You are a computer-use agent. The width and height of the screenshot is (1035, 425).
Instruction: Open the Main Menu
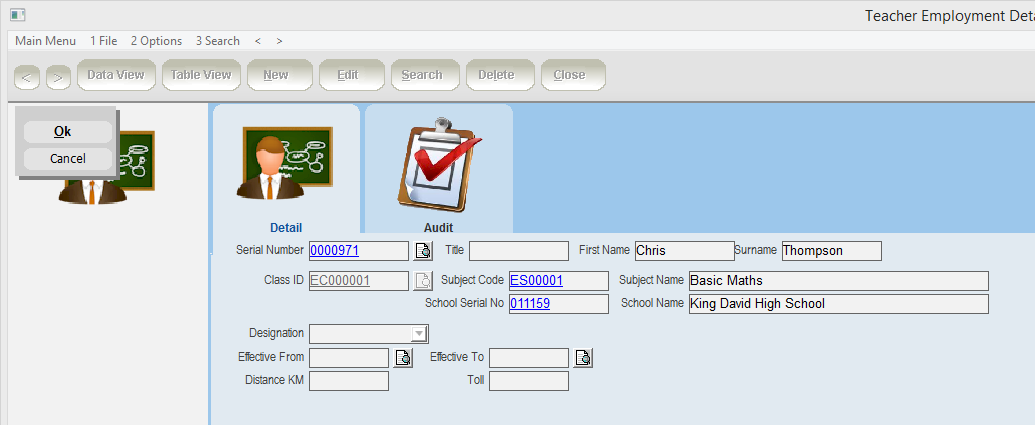click(45, 41)
